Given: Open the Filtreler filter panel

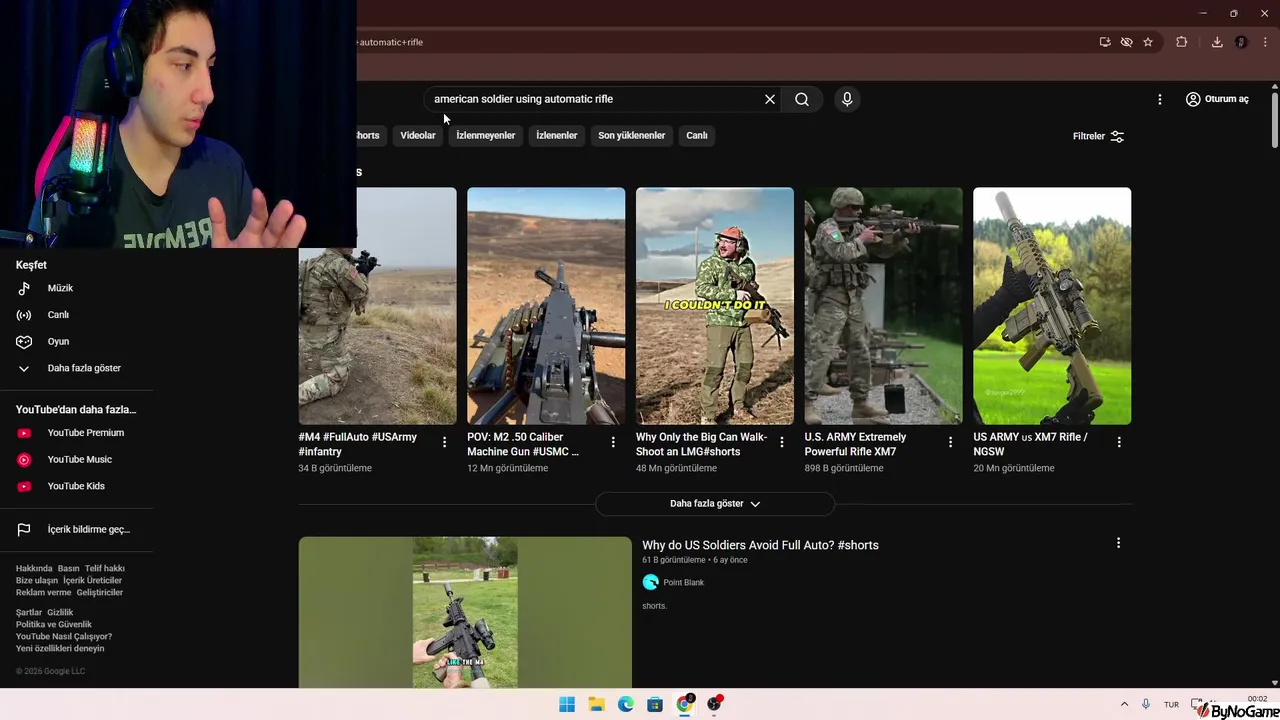Looking at the screenshot, I should 1098,136.
